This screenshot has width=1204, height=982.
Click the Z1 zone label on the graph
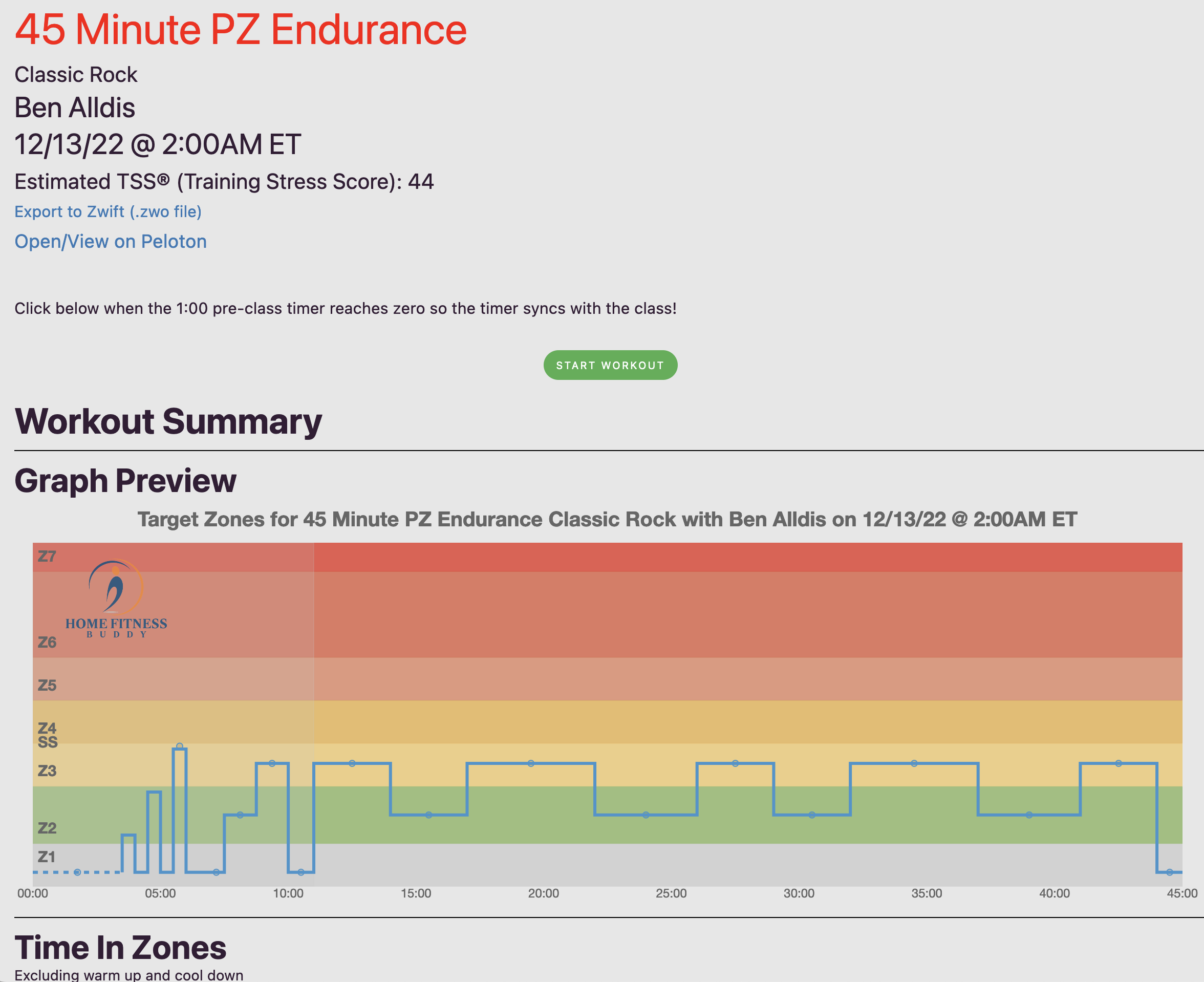47,858
